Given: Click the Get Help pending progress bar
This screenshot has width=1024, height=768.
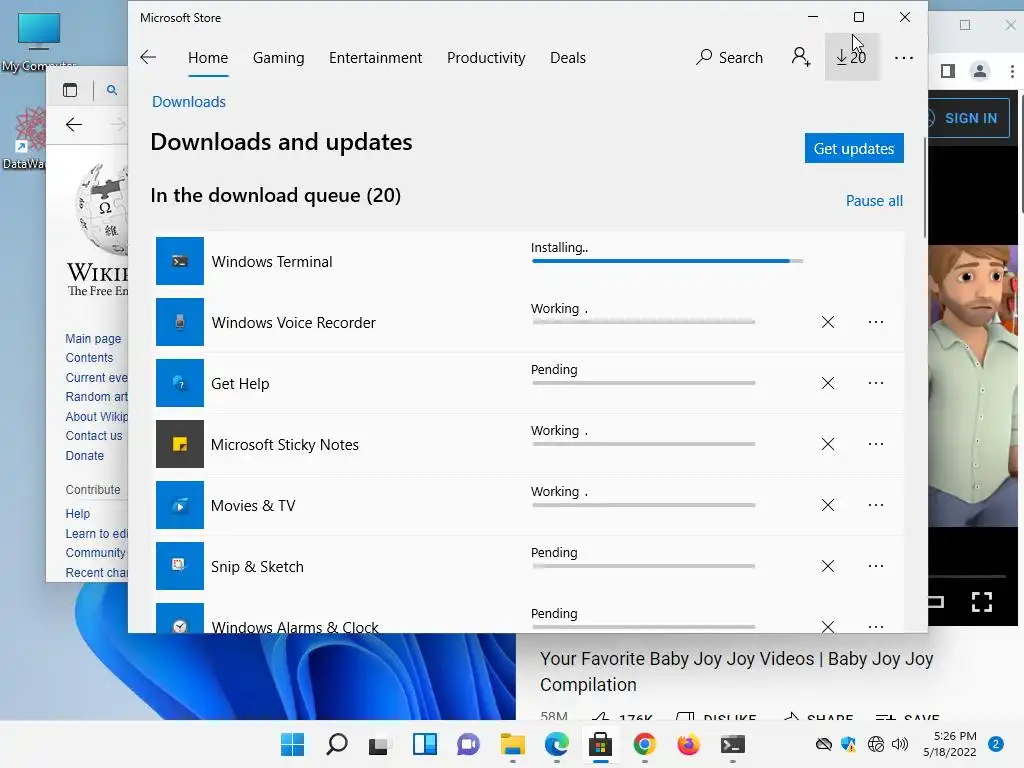Looking at the screenshot, I should pos(644,383).
